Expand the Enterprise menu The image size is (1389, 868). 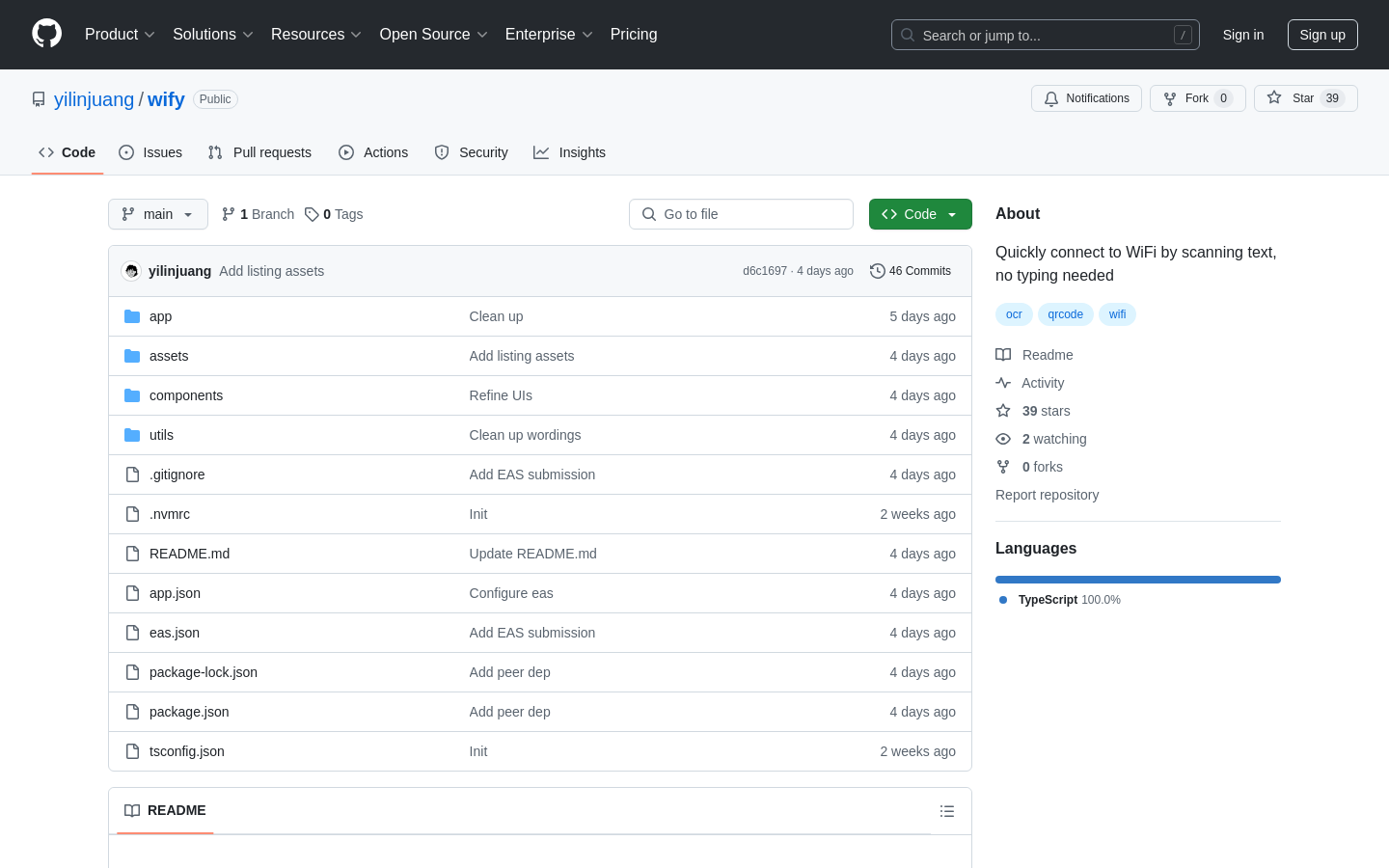click(x=549, y=35)
